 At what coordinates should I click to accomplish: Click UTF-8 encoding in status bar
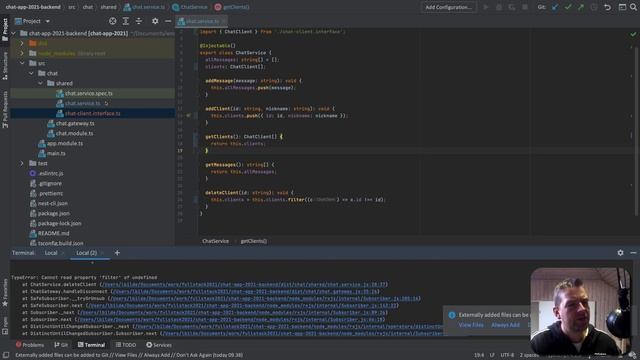(507, 355)
